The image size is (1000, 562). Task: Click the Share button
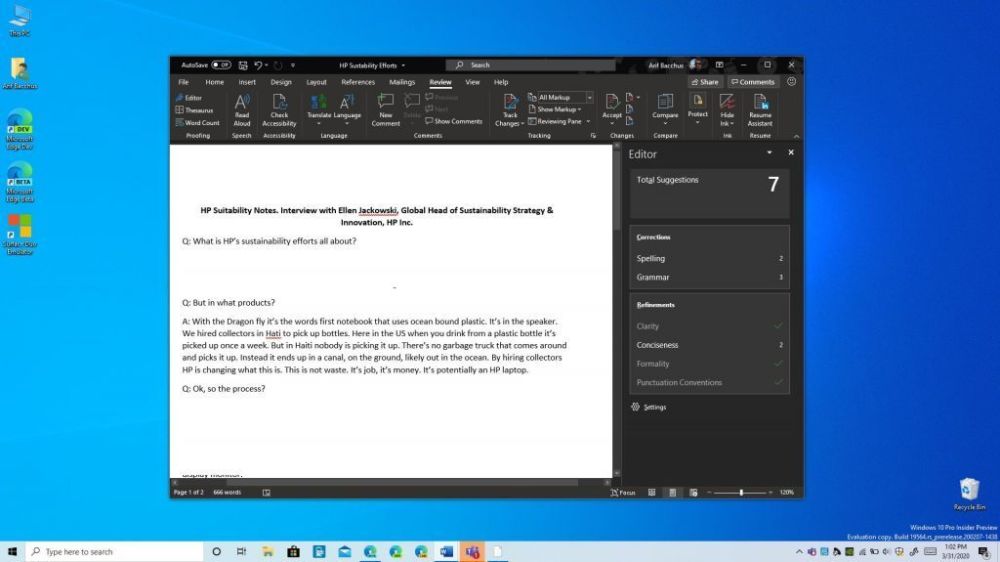(705, 82)
